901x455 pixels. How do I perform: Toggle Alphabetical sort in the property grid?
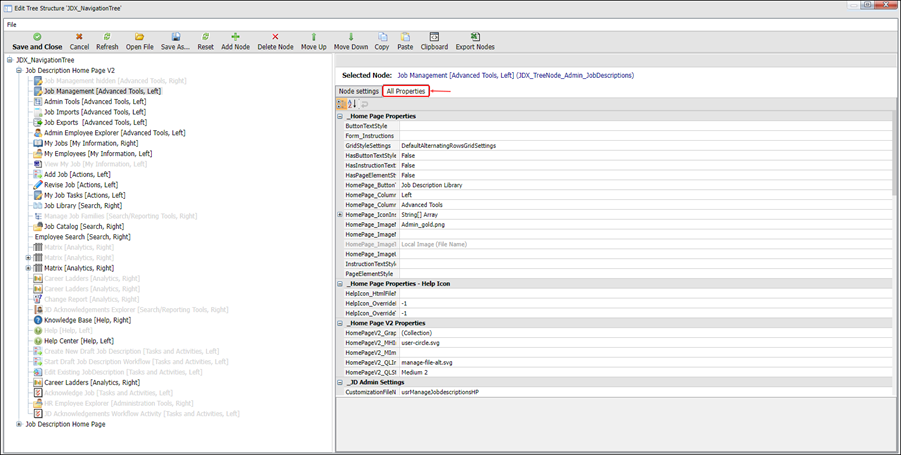[x=353, y=104]
